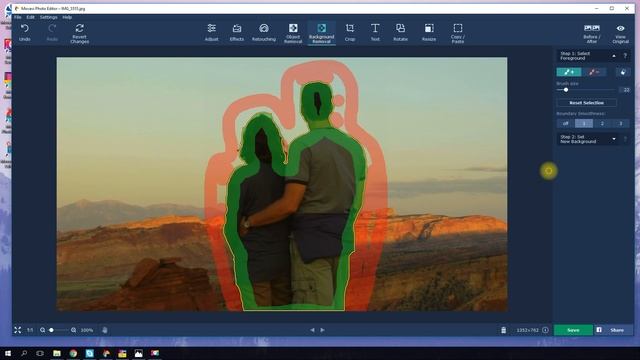Viewport: 640px width, 360px height.
Task: Set Boundary Smoothness to 3
Action: point(621,123)
